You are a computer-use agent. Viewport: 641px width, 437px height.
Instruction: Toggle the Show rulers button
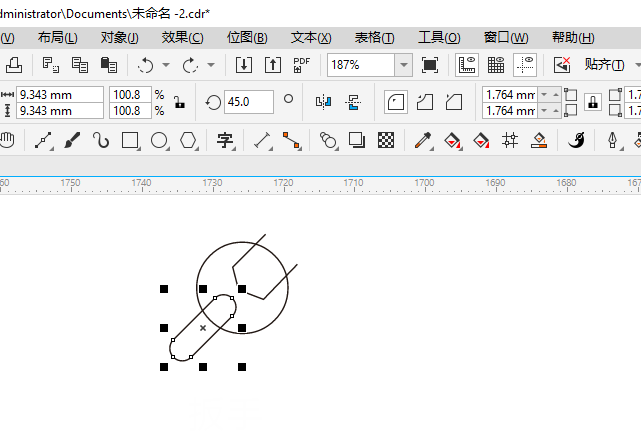pyautogui.click(x=467, y=65)
